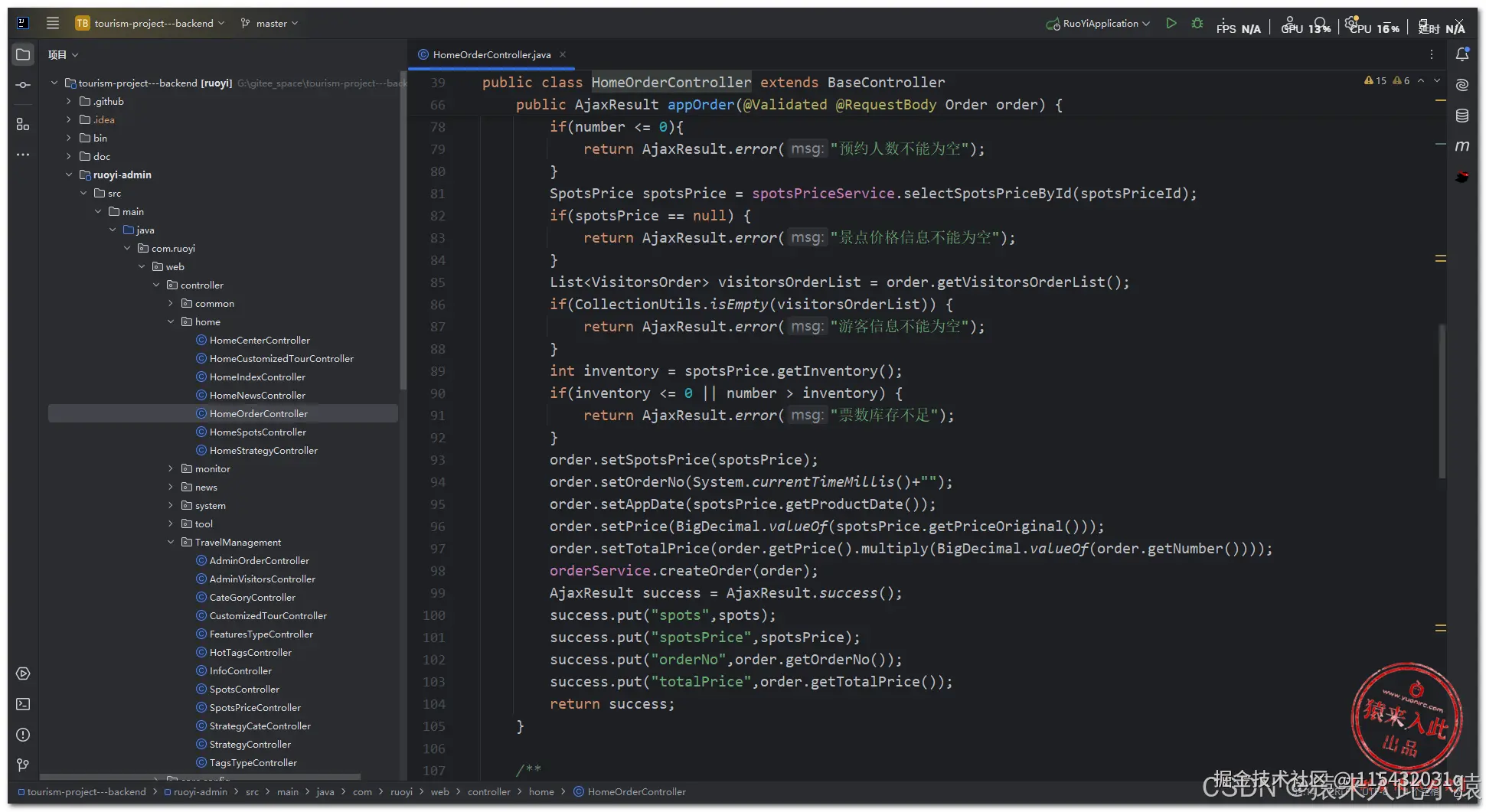
Task: Expand the monitor package
Action: click(x=171, y=468)
